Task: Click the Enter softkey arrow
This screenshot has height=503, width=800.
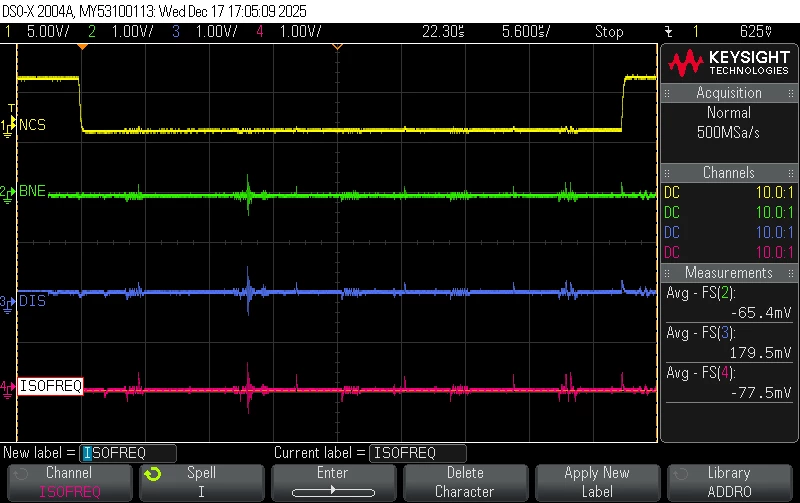Action: [x=333, y=491]
